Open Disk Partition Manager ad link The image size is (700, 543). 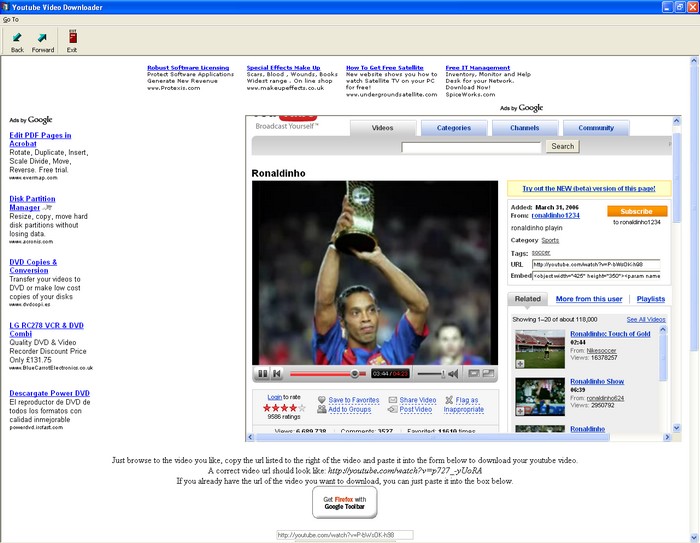click(32, 203)
